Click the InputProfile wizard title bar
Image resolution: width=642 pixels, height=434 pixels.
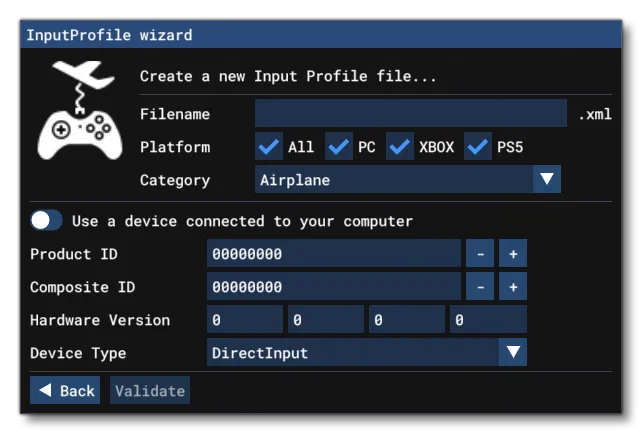click(x=321, y=34)
